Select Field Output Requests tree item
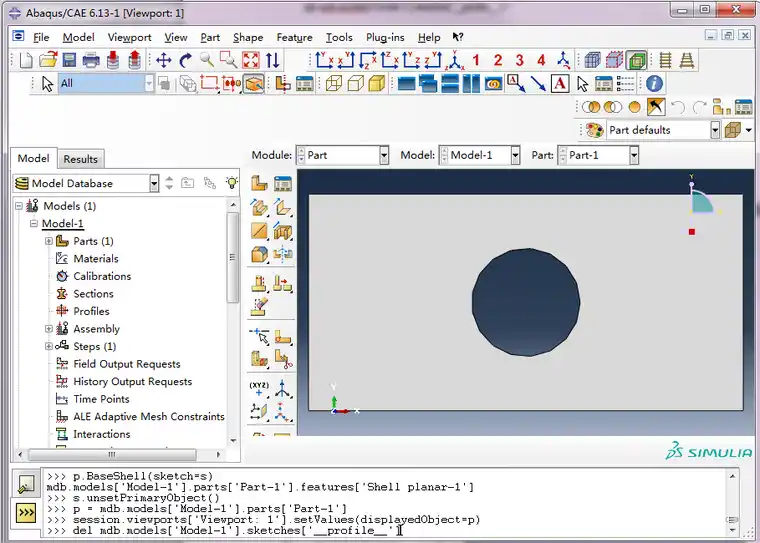The width and height of the screenshot is (760, 543). coord(127,364)
